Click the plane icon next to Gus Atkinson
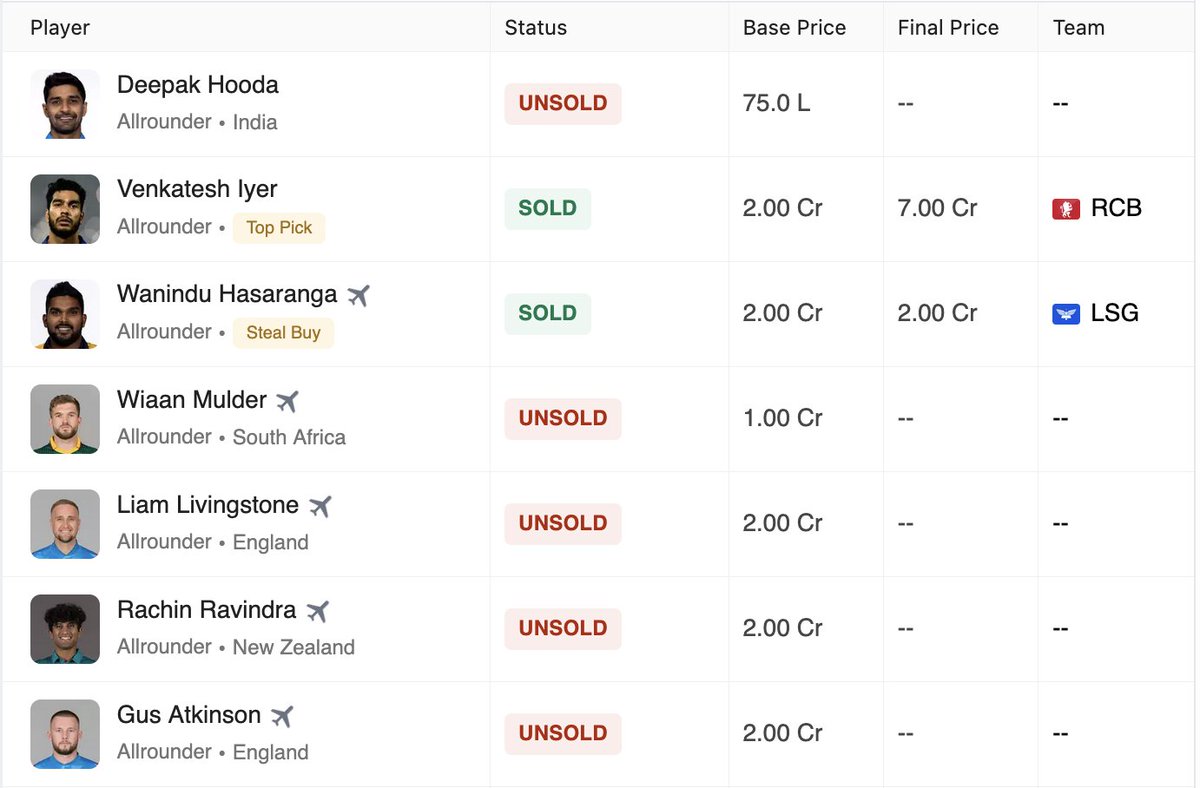 point(282,715)
